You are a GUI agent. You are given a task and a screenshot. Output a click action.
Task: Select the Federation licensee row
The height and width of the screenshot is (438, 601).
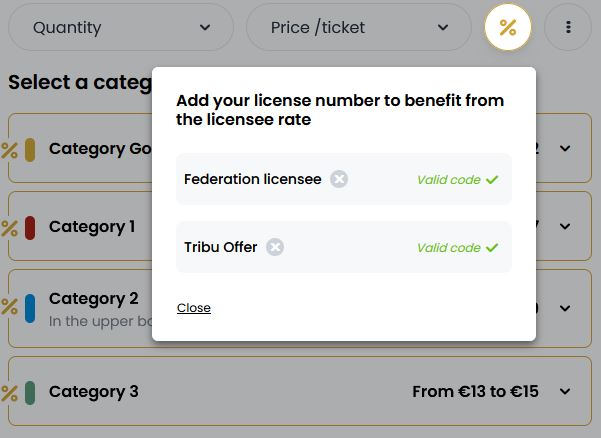click(x=344, y=179)
